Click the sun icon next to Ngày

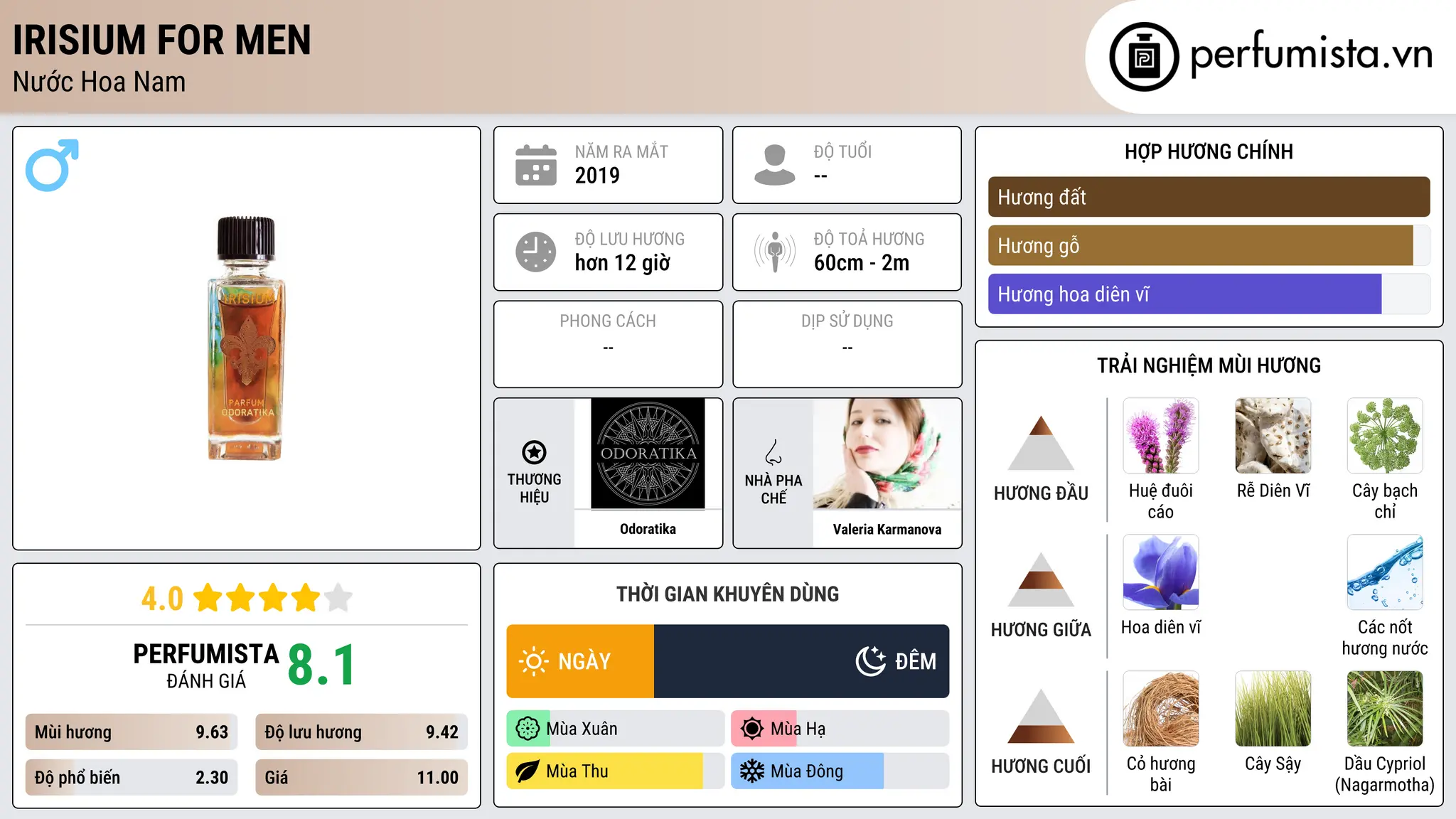point(533,661)
